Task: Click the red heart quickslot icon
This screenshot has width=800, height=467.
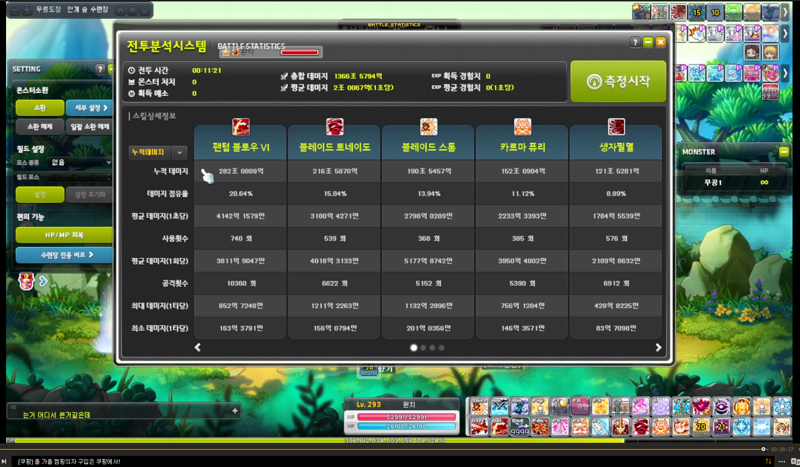Action: [701, 407]
